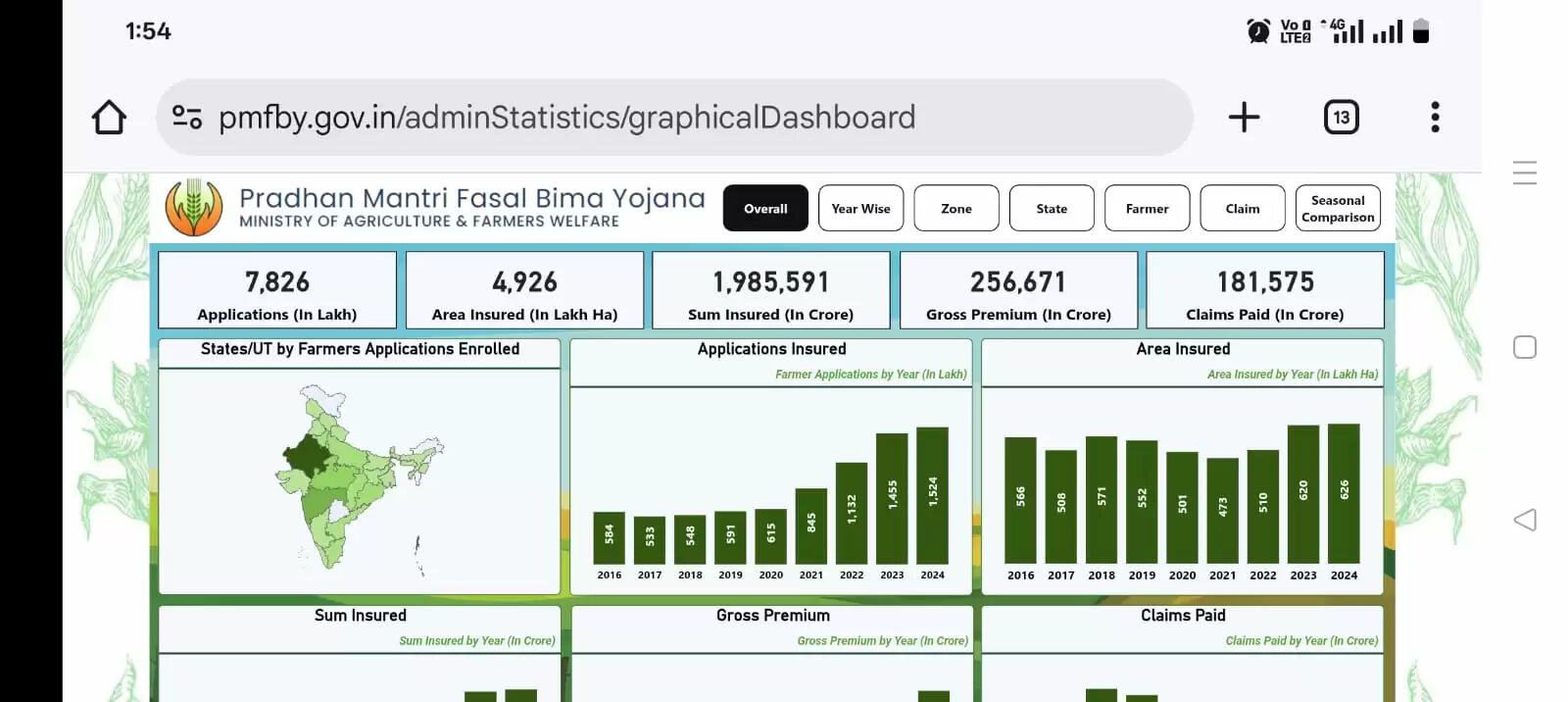Screen dimensions: 1568x702
Task: Focus the URL address bar
Action: [x=674, y=118]
